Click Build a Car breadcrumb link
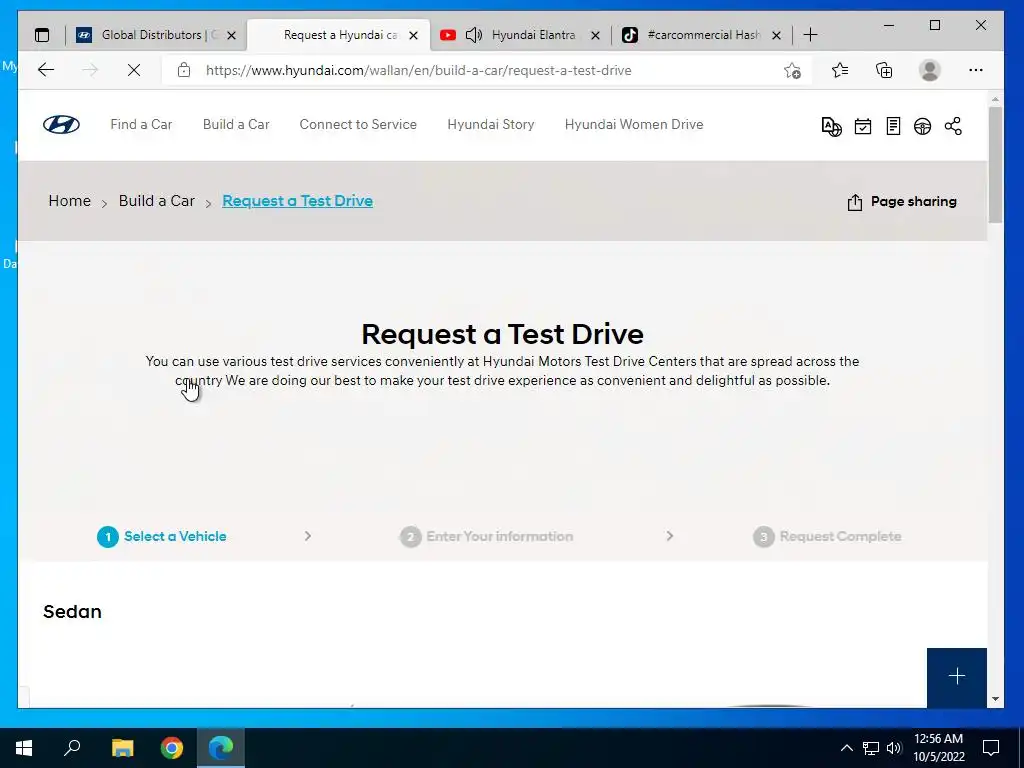1024x768 pixels. (157, 200)
